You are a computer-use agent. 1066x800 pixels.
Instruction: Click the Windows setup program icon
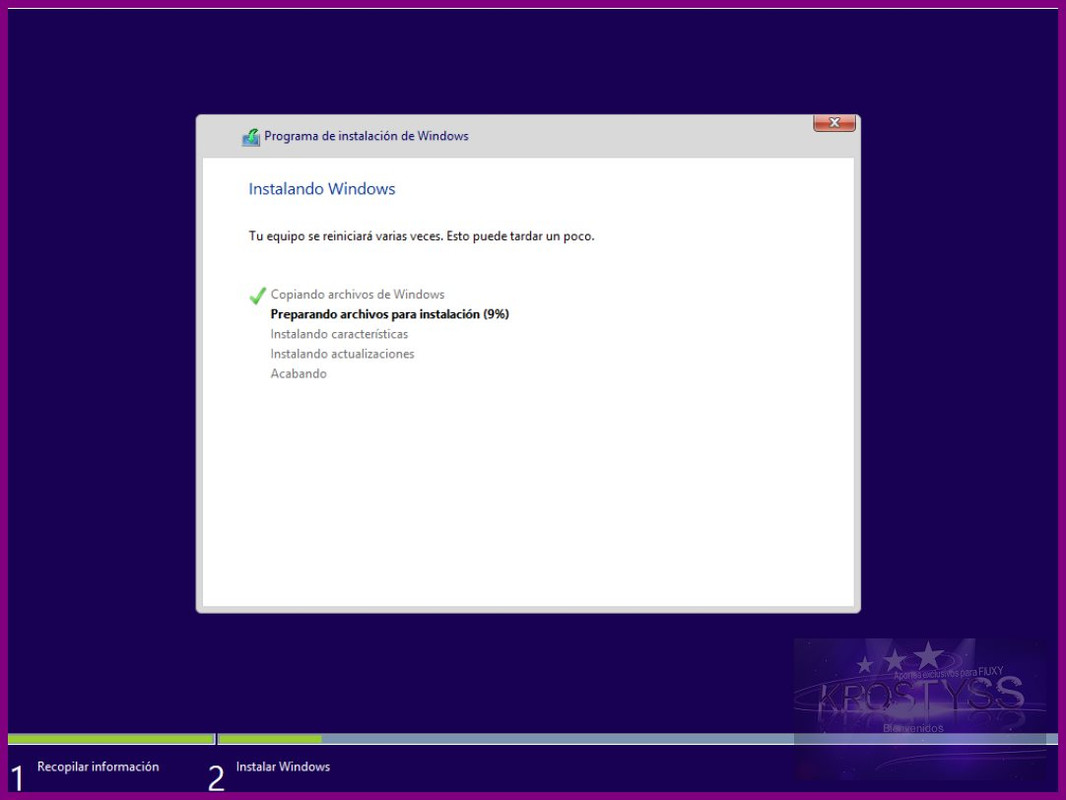coord(251,137)
